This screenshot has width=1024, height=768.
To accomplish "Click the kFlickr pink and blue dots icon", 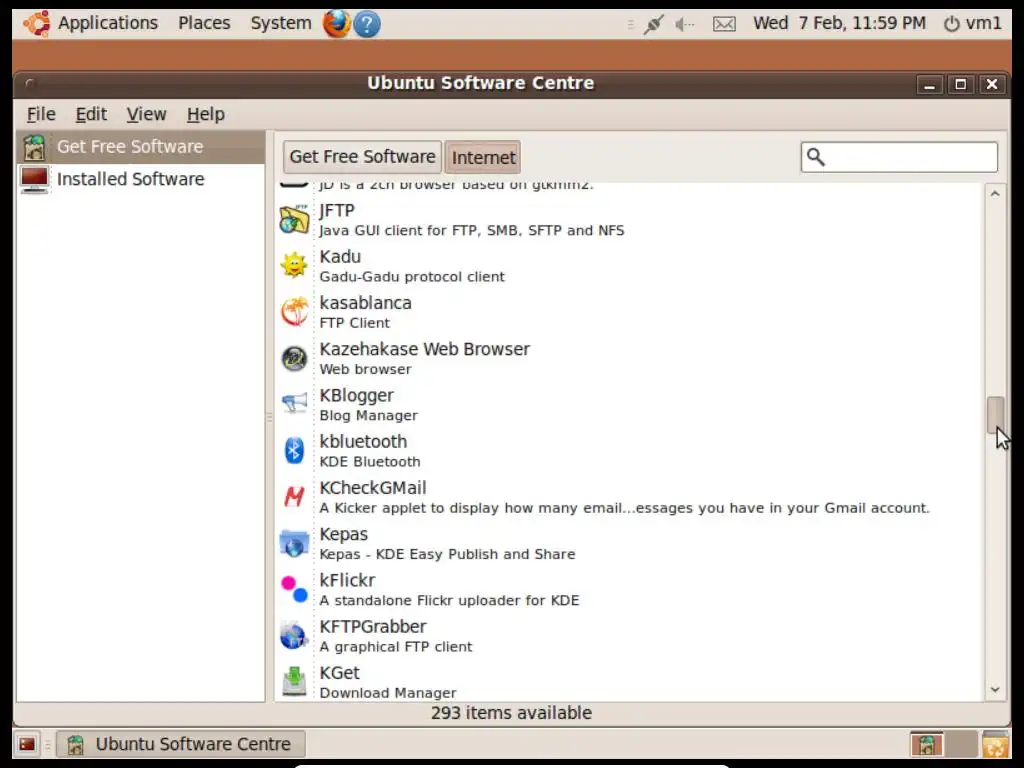I will click(x=294, y=589).
